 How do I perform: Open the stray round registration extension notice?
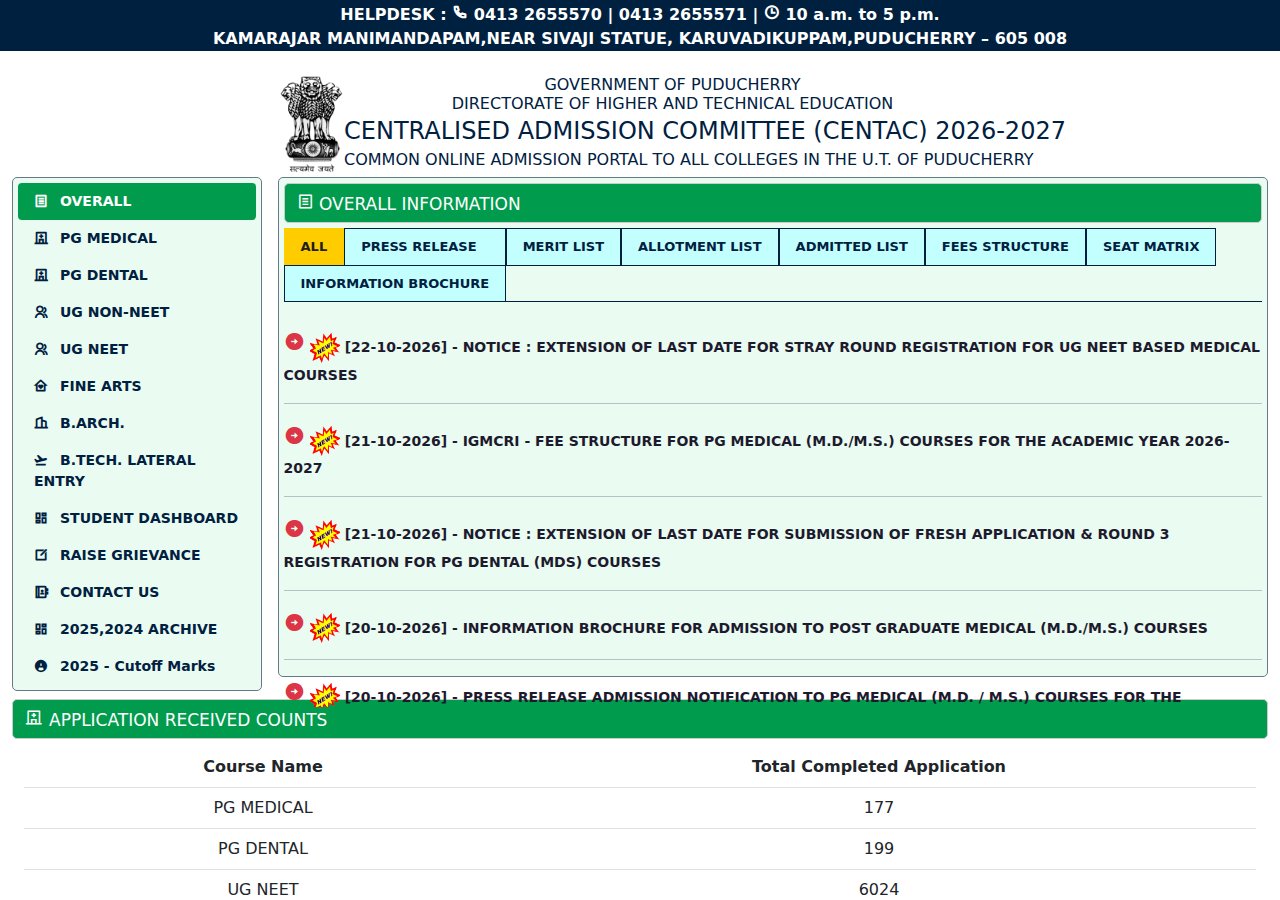tap(772, 361)
